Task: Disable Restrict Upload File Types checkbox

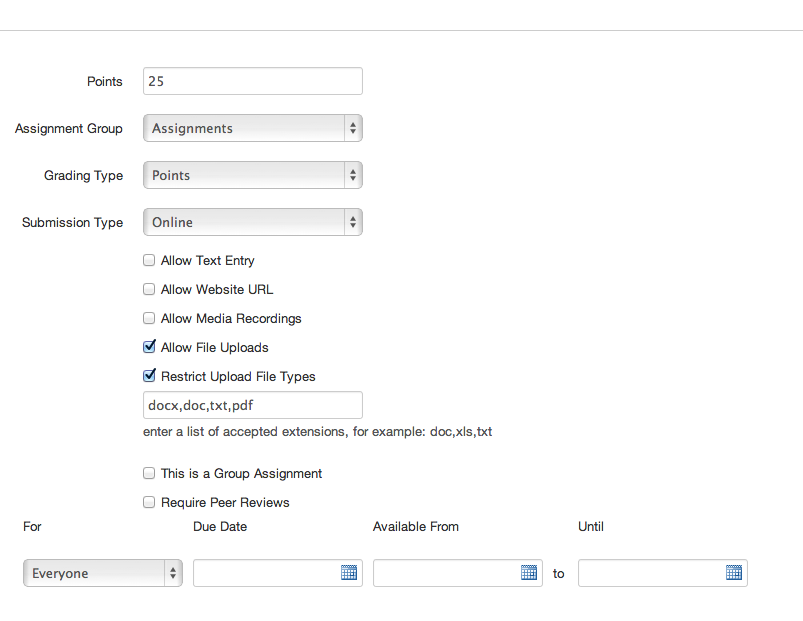Action: click(x=149, y=376)
